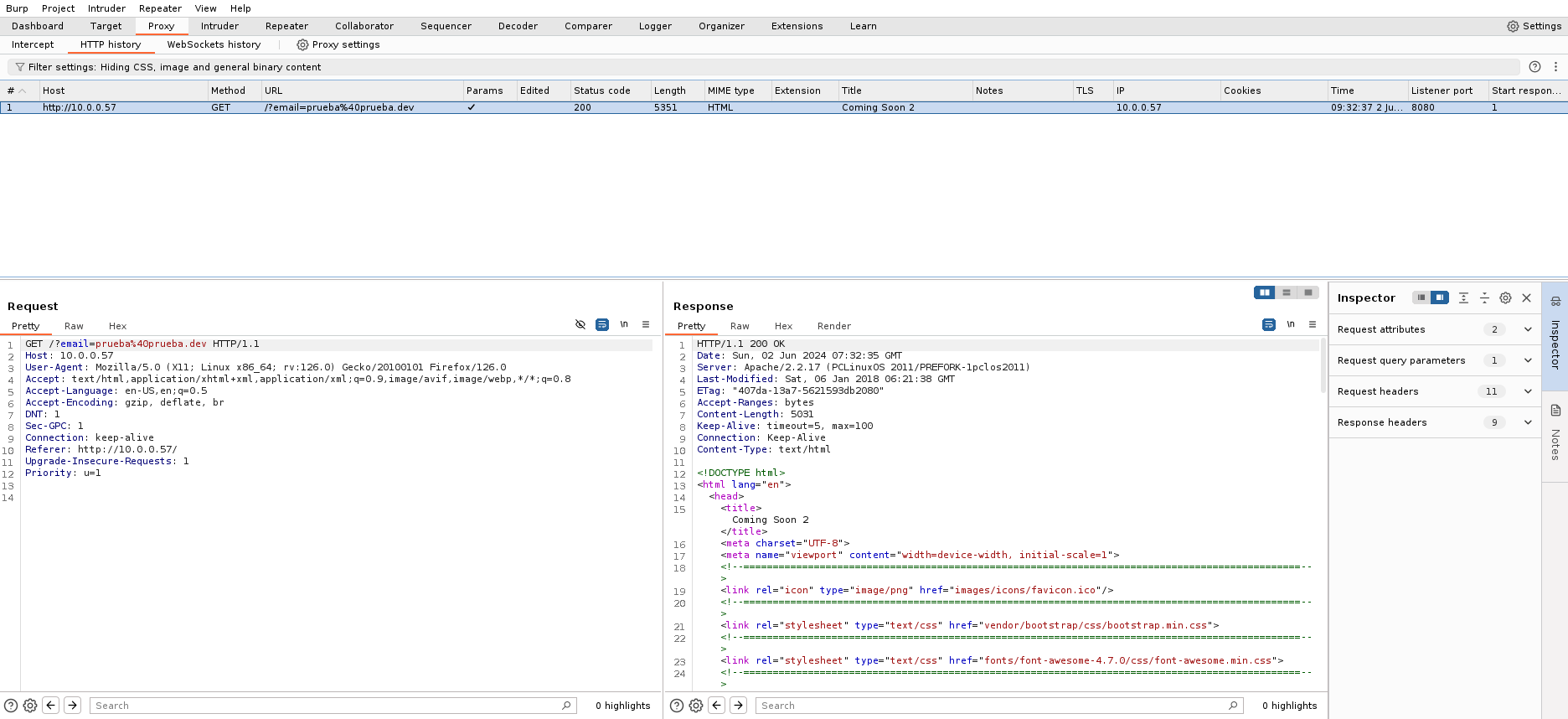1568x719 pixels.
Task: Open the Notes side panel icon
Action: pos(1555,411)
